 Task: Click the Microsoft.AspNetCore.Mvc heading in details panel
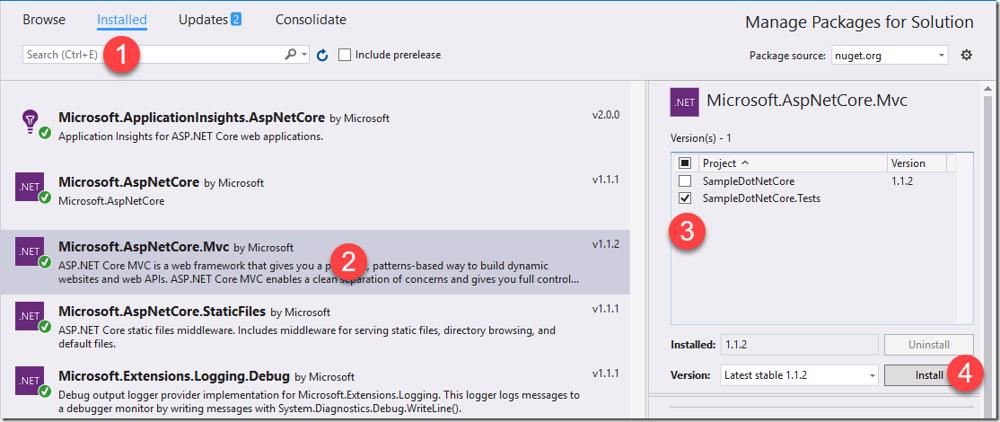coord(807,101)
